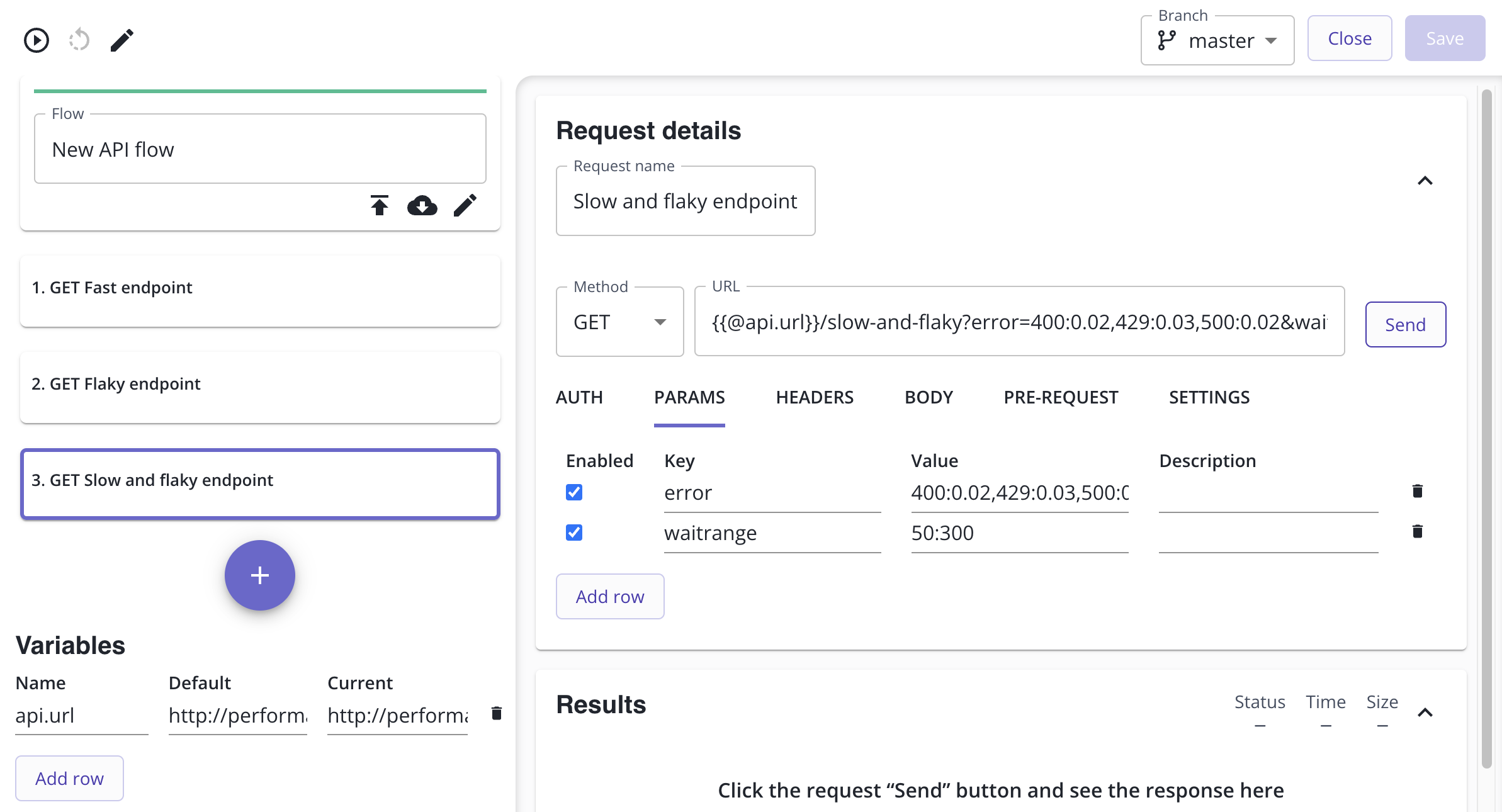Click the Send request button
Viewport: 1502px width, 812px height.
[x=1405, y=325]
